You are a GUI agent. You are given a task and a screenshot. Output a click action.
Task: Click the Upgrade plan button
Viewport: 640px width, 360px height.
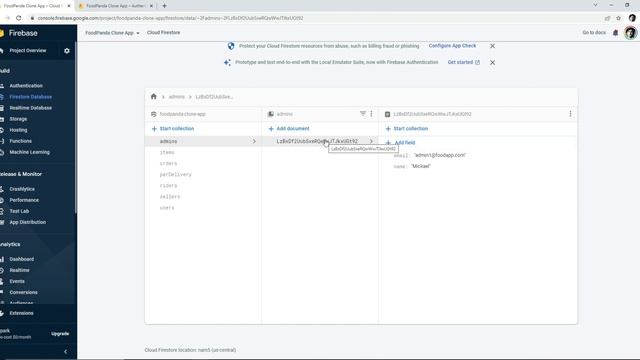pos(60,333)
